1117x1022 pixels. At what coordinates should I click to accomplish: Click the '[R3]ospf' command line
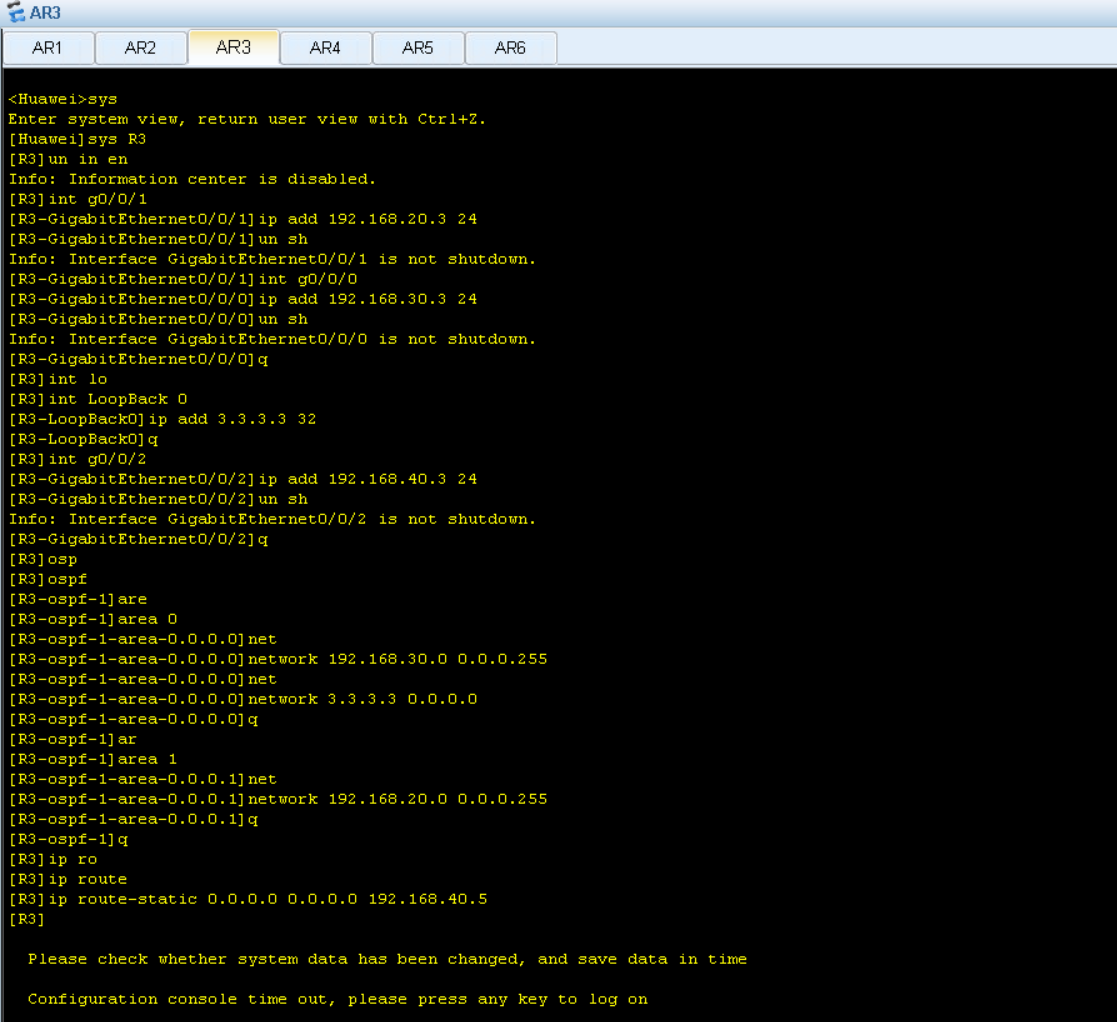click(48, 579)
